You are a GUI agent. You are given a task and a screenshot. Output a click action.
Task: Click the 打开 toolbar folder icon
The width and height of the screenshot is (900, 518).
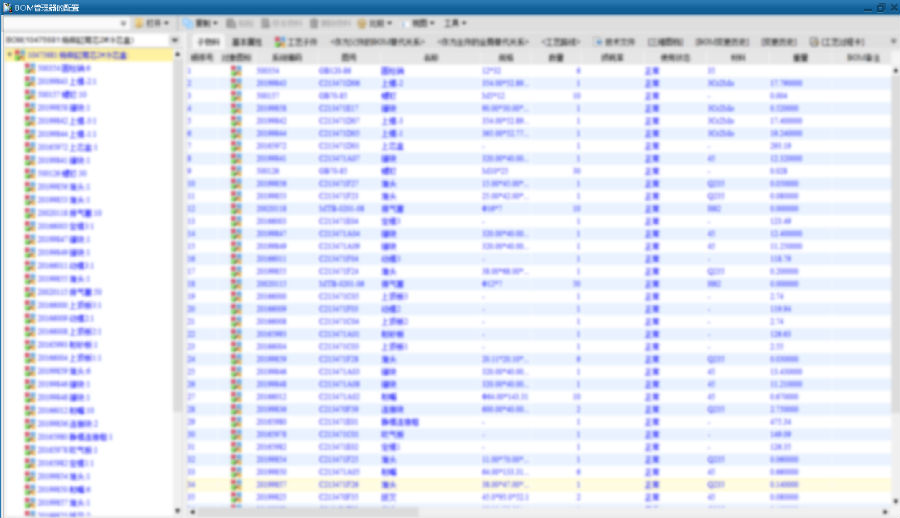click(x=138, y=23)
